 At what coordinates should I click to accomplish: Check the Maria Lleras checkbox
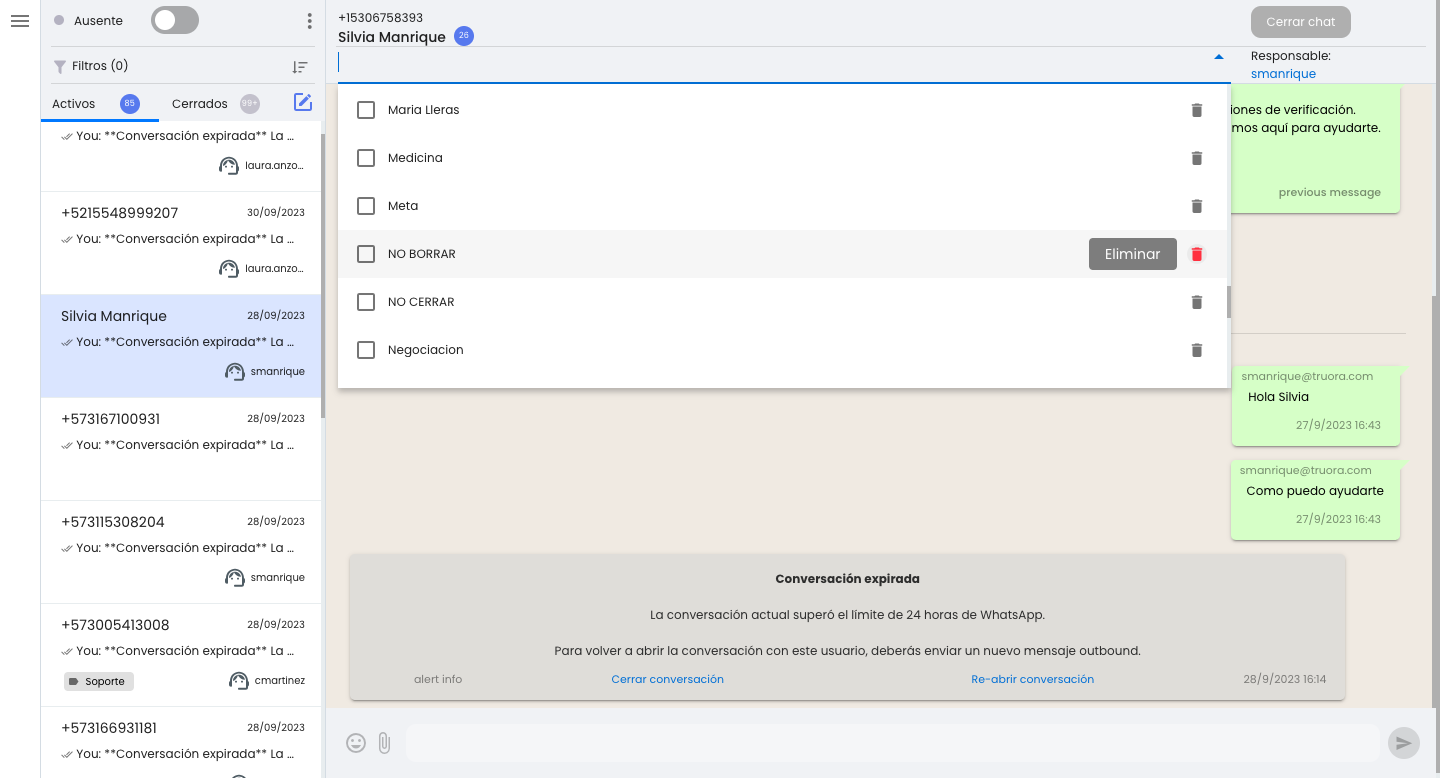tap(366, 110)
